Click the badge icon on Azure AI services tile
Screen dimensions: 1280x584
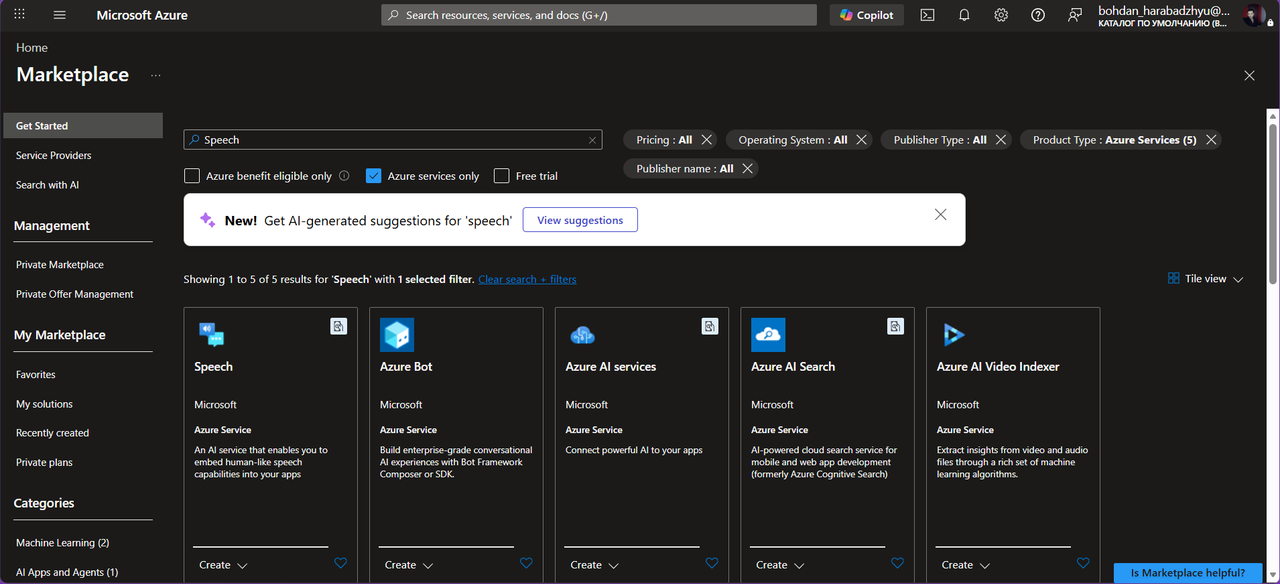pyautogui.click(x=710, y=326)
